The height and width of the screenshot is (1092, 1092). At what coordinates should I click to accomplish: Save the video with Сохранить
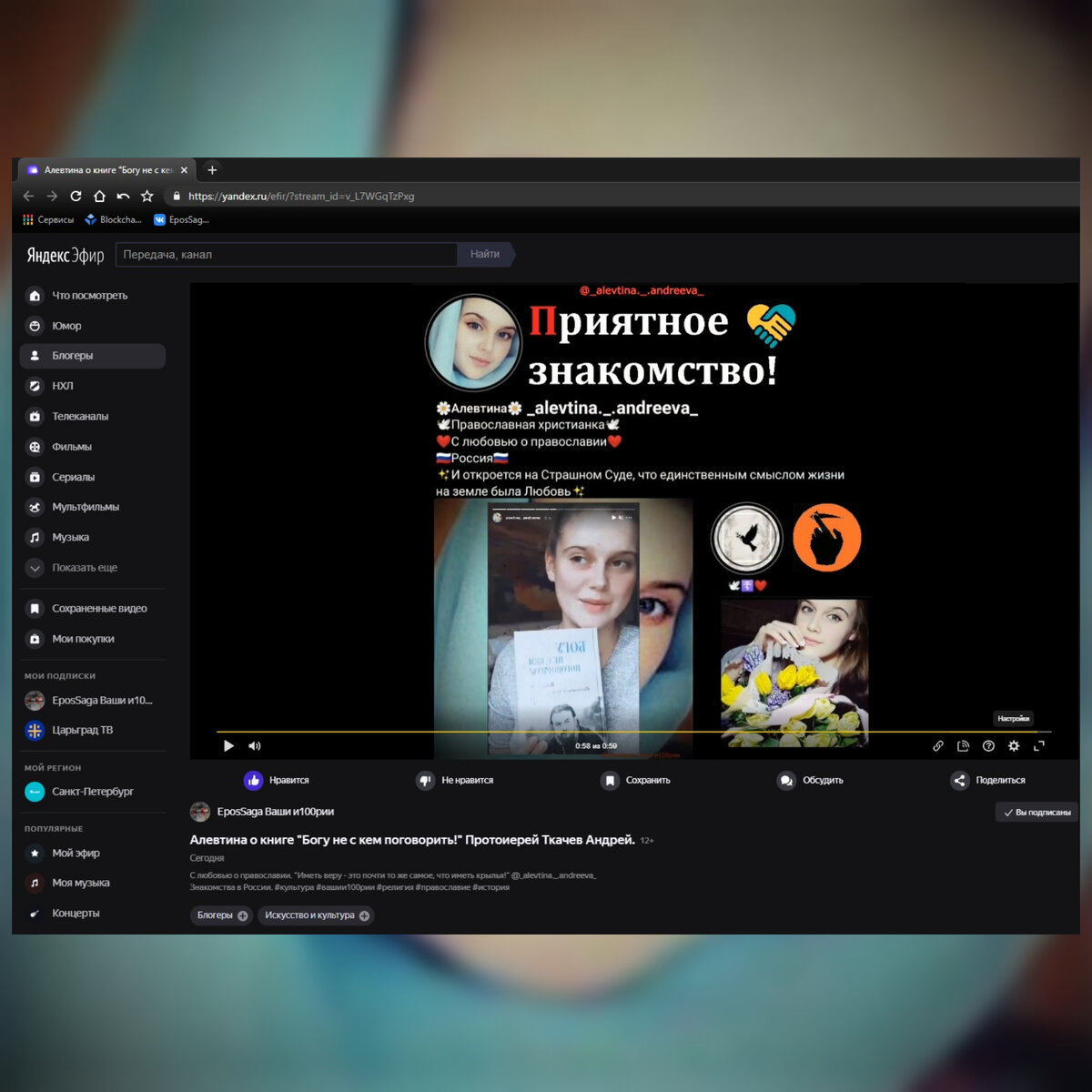(635, 781)
